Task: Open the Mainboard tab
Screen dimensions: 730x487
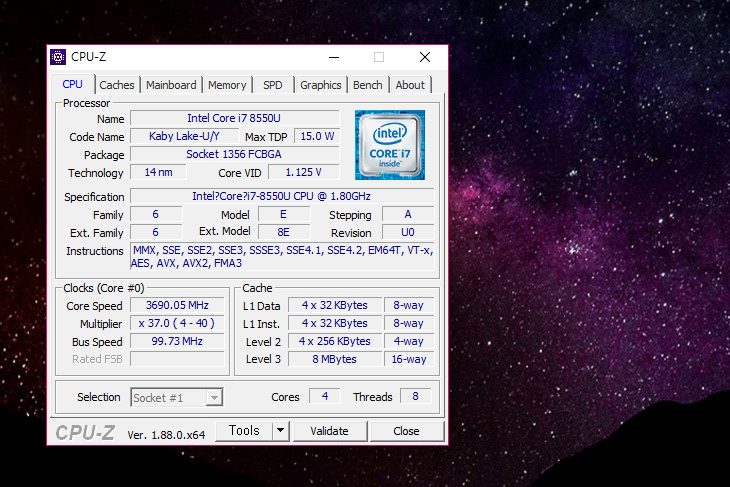Action: click(x=171, y=85)
